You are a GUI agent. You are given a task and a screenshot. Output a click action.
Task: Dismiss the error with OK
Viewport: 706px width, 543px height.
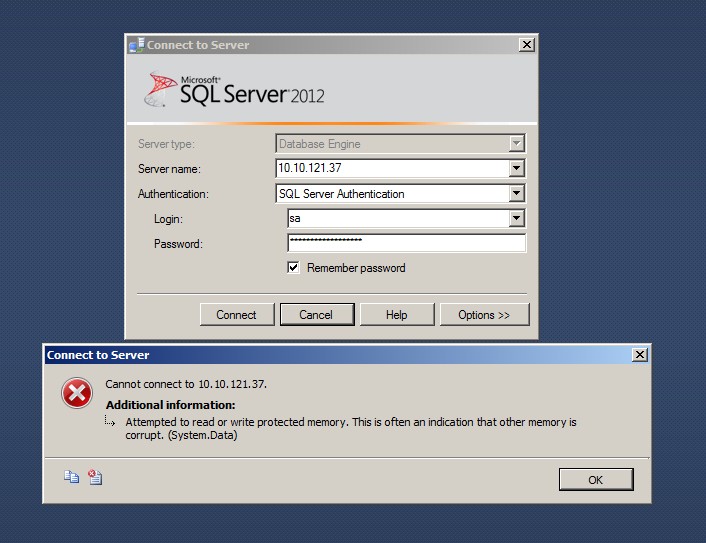click(x=595, y=480)
